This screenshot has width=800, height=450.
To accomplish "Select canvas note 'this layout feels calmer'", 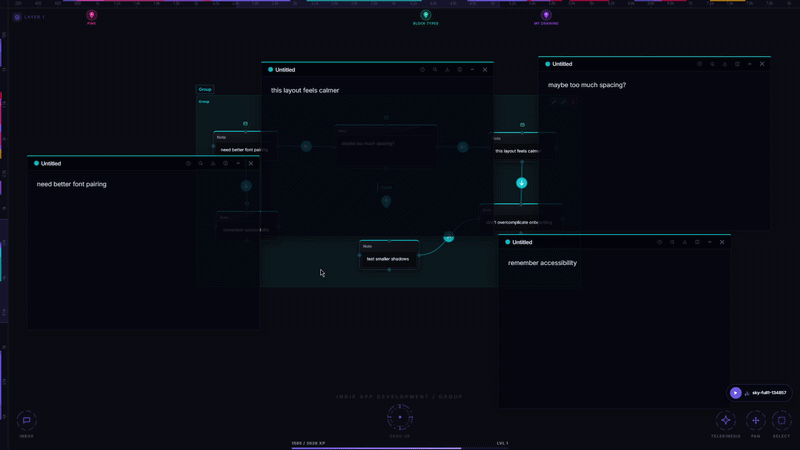I will coord(522,147).
